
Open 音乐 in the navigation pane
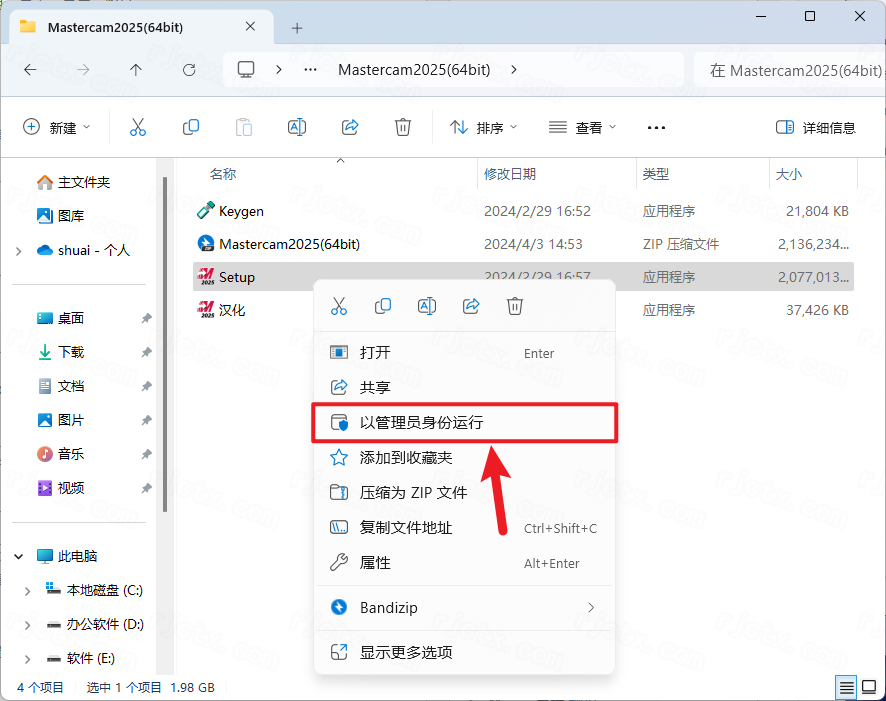(x=60, y=454)
